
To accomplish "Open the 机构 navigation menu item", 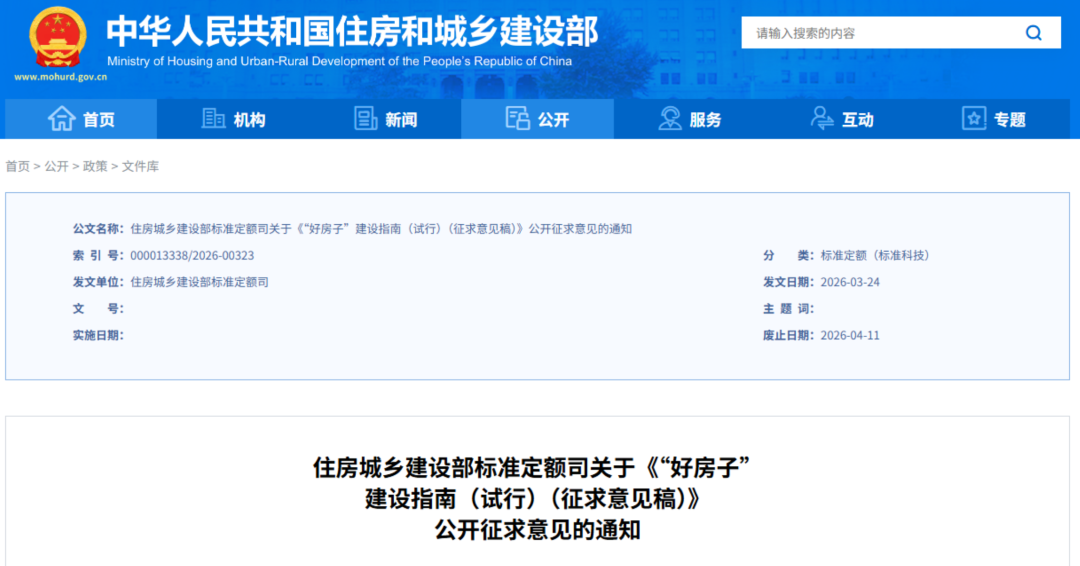I will 249,120.
